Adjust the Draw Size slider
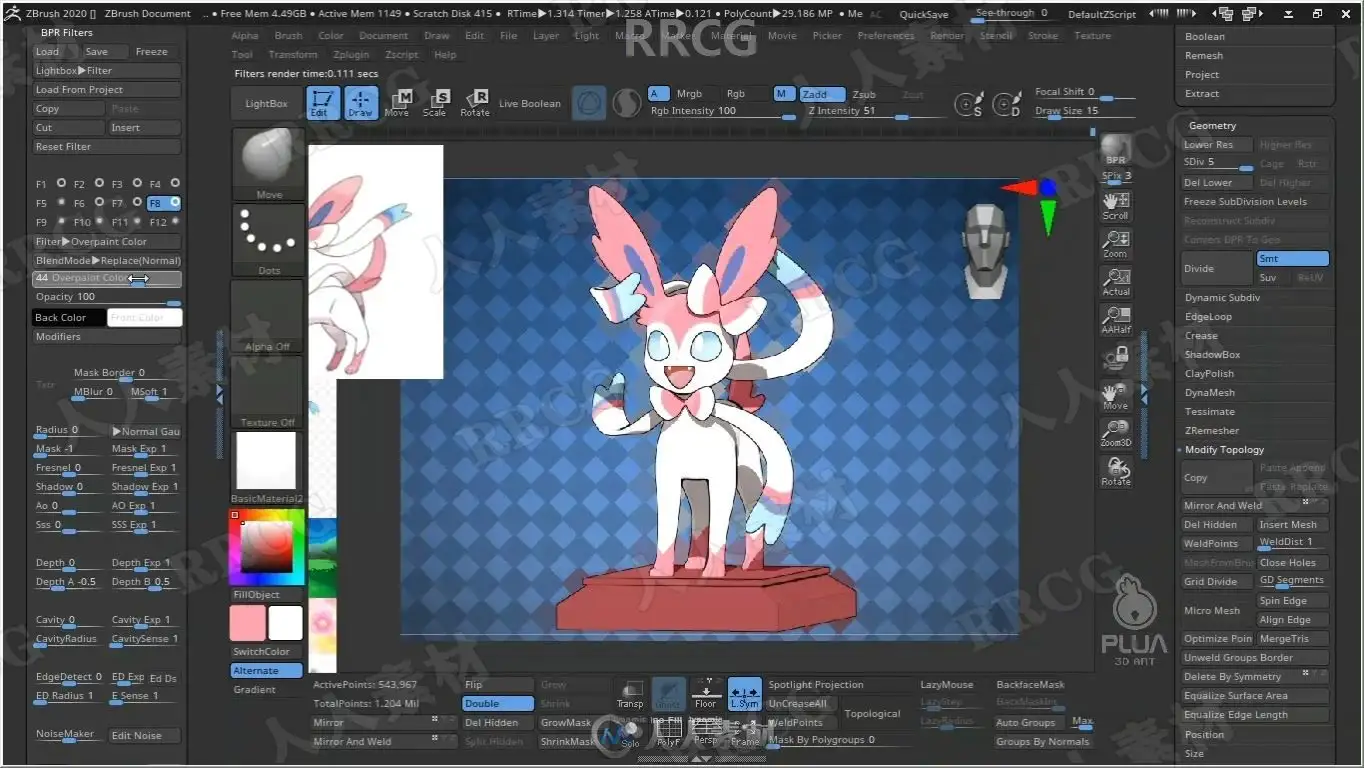The width and height of the screenshot is (1364, 768). coord(1084,111)
